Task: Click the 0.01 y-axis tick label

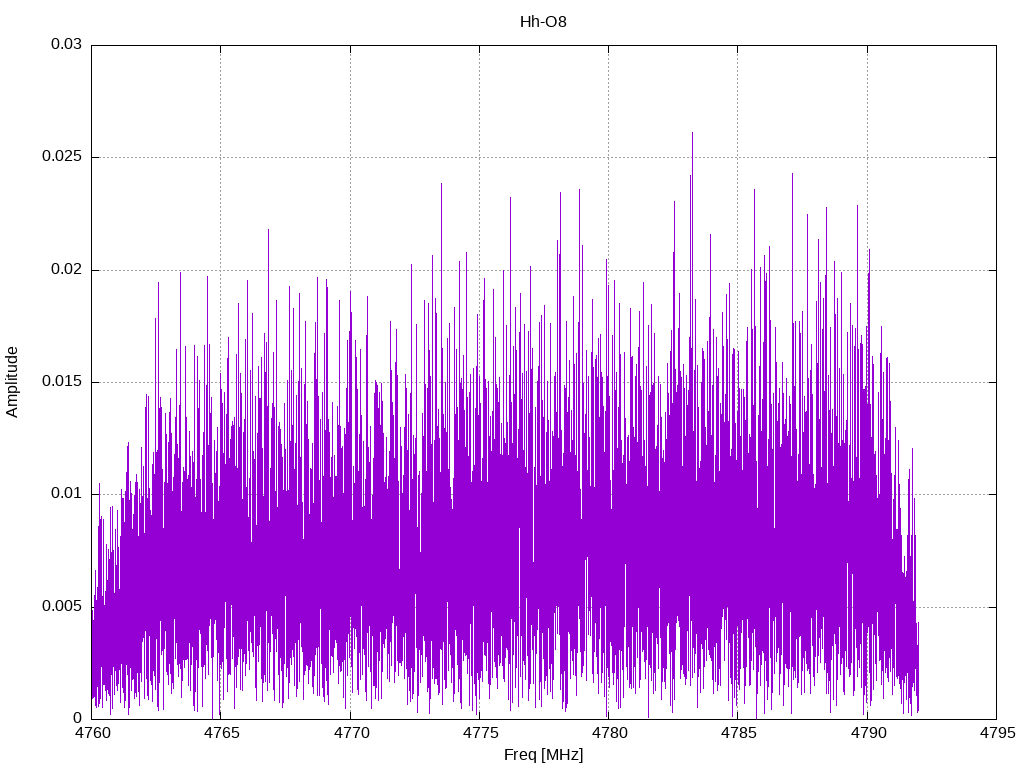Action: [x=67, y=494]
